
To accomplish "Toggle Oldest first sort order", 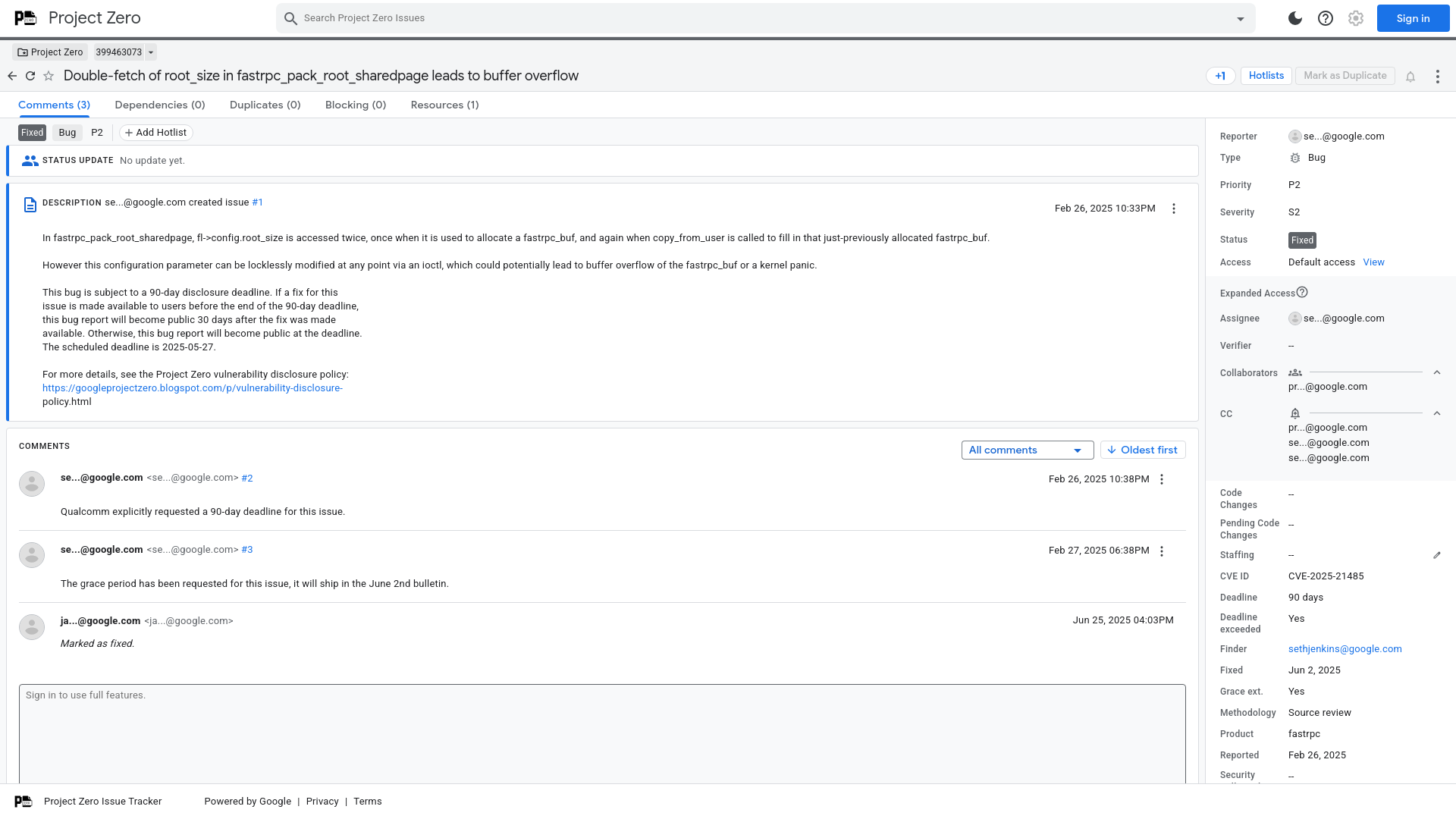I will [1143, 450].
